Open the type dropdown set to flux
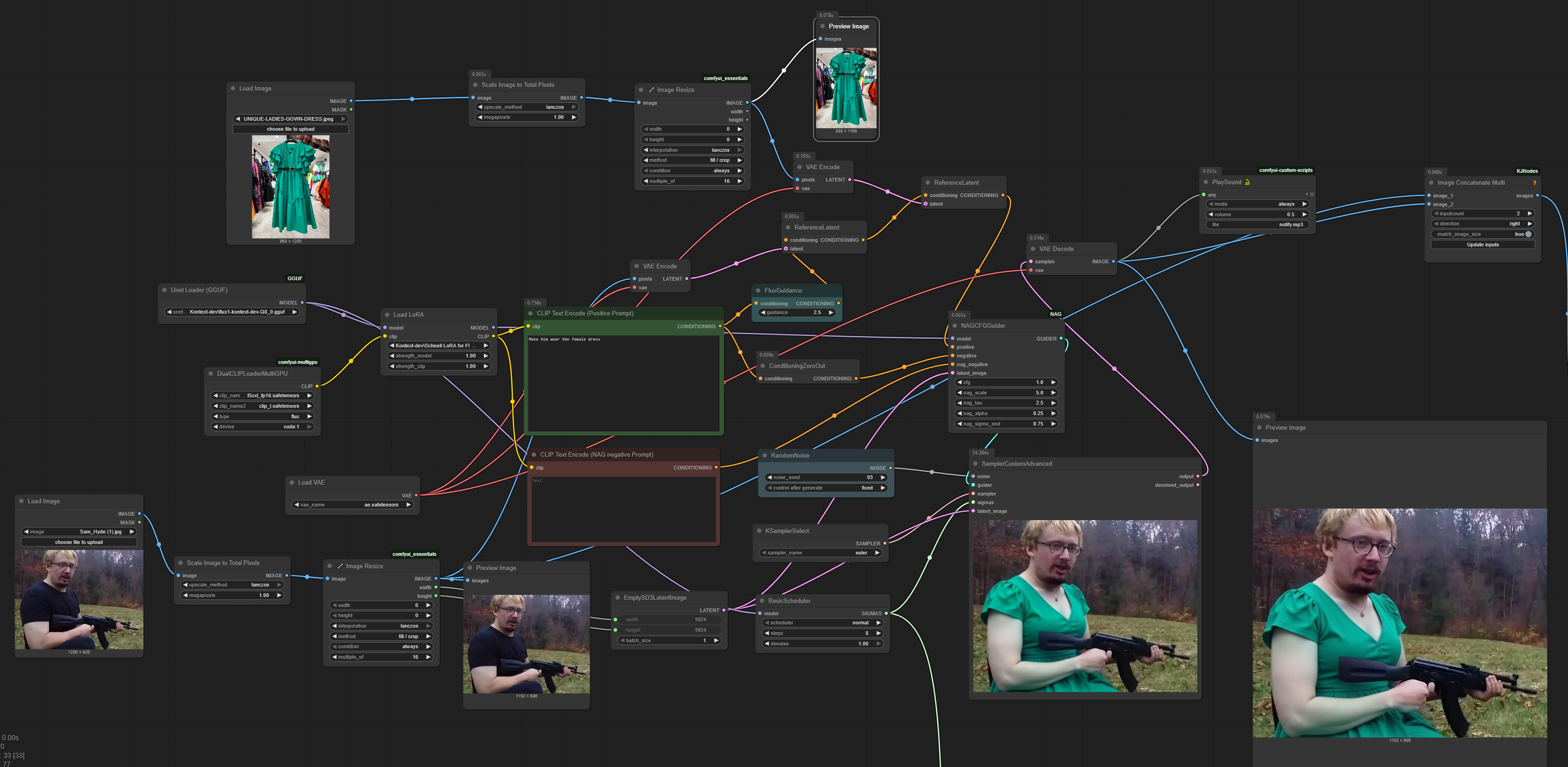 point(262,416)
